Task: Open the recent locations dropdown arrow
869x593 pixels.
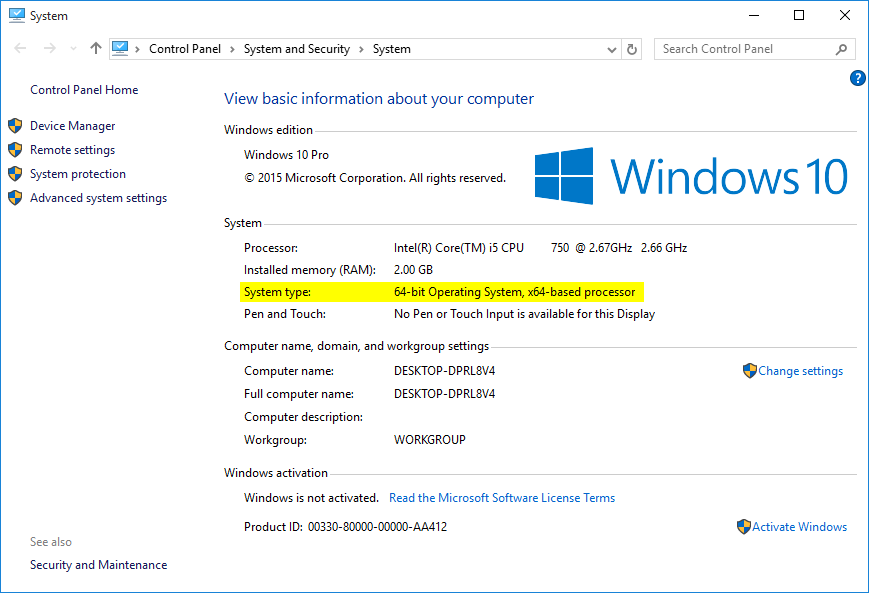Action: (73, 49)
